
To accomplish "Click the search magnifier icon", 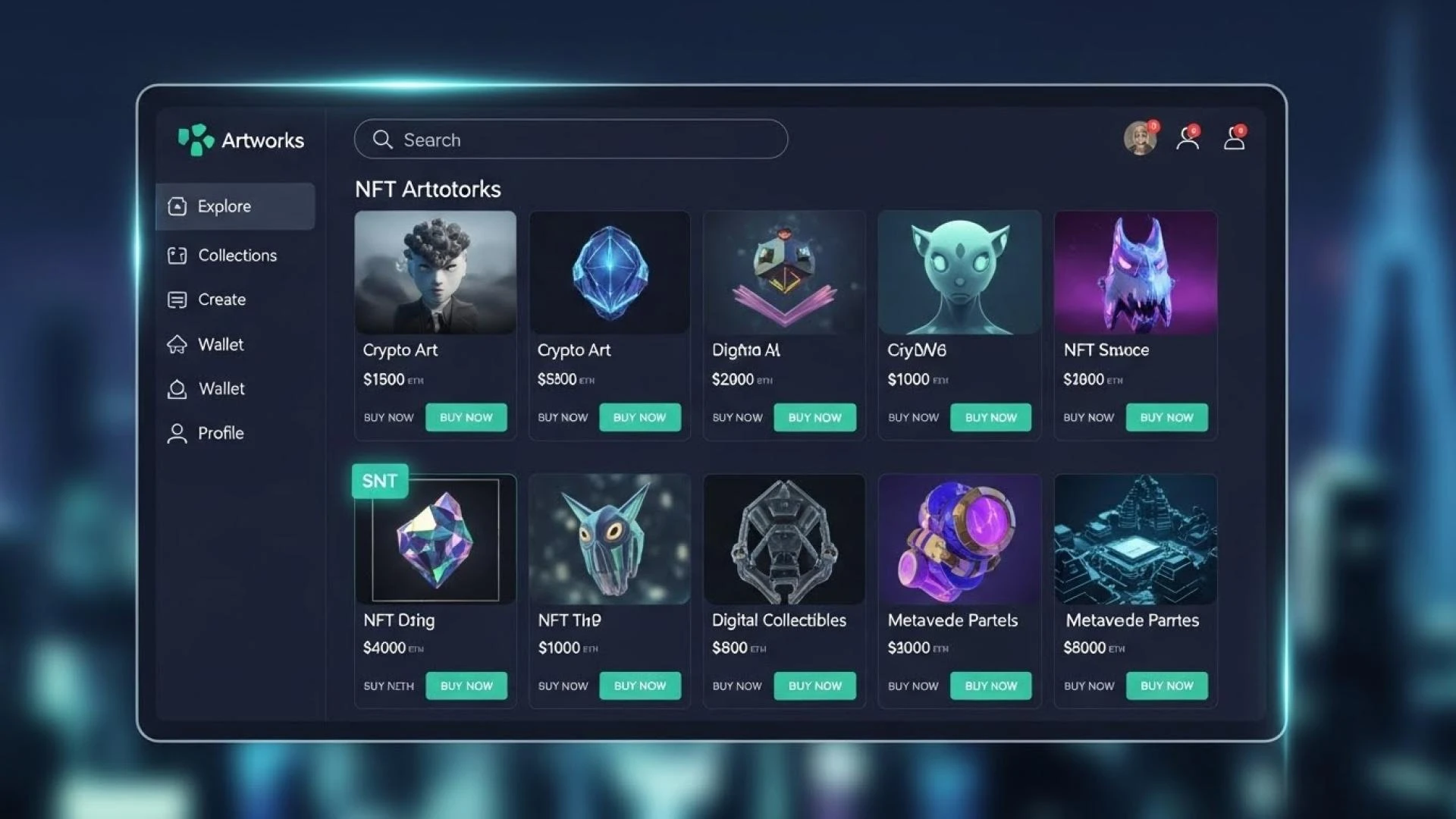I will click(383, 140).
